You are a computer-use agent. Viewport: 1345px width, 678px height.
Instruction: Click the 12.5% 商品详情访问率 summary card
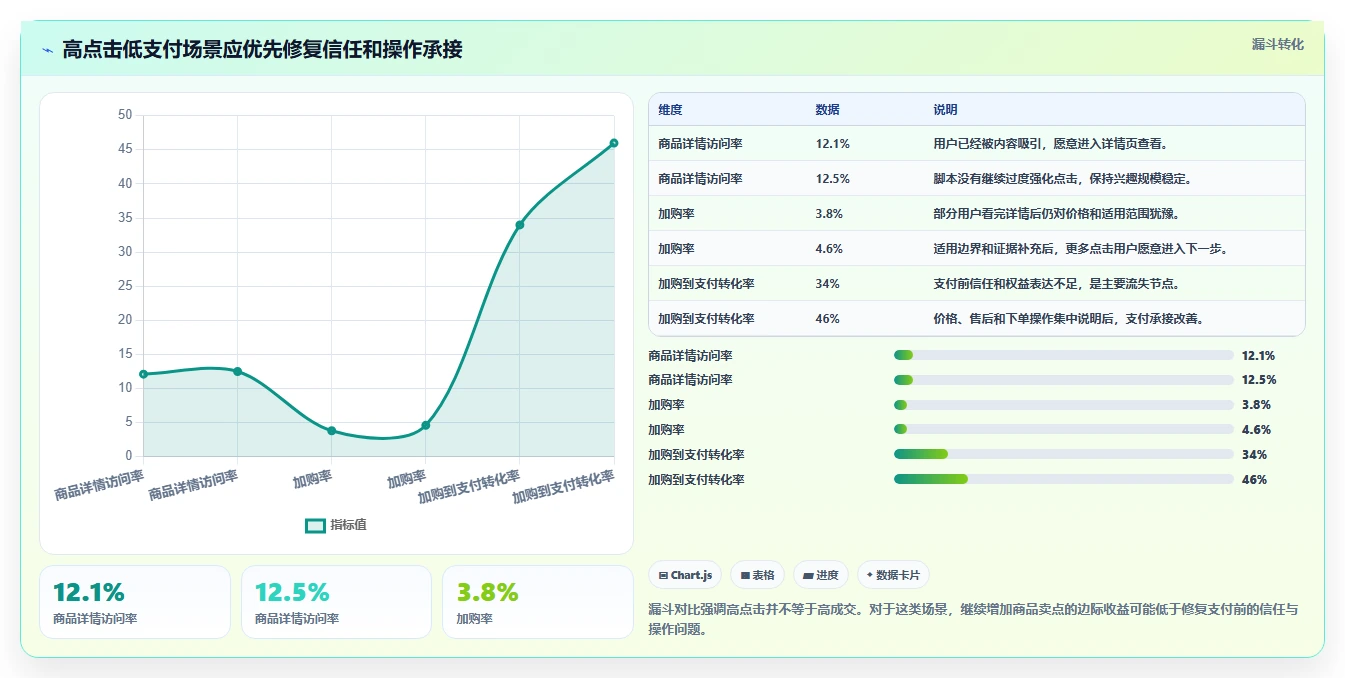coord(336,602)
